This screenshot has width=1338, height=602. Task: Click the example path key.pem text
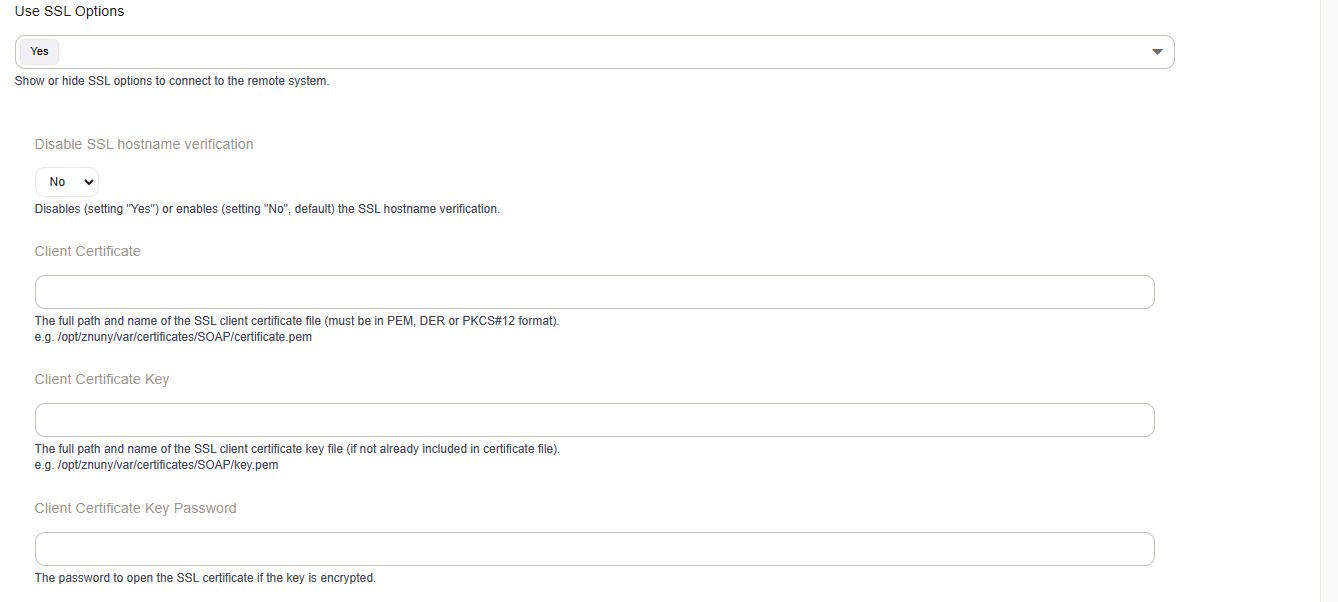pos(157,465)
